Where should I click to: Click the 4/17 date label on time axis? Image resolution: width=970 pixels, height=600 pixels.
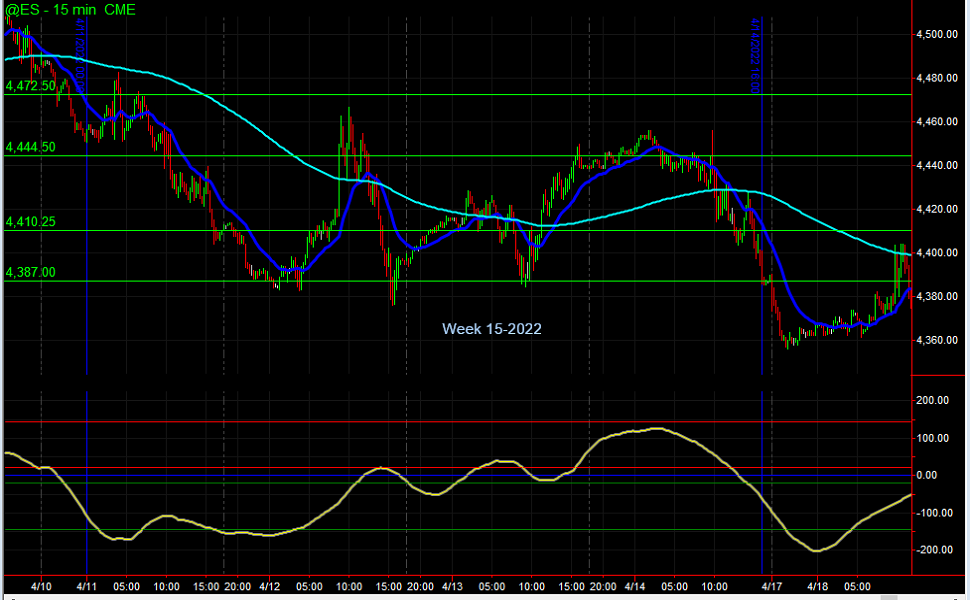(x=771, y=586)
